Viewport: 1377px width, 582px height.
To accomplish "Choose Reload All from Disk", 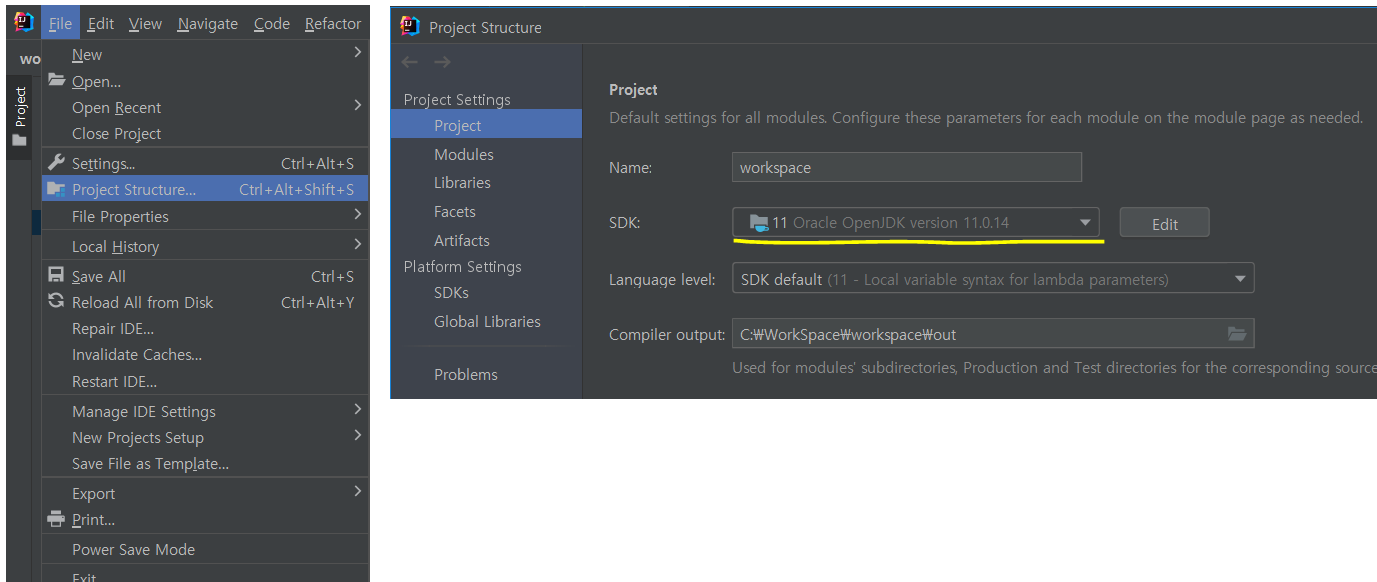I will pos(205,302).
